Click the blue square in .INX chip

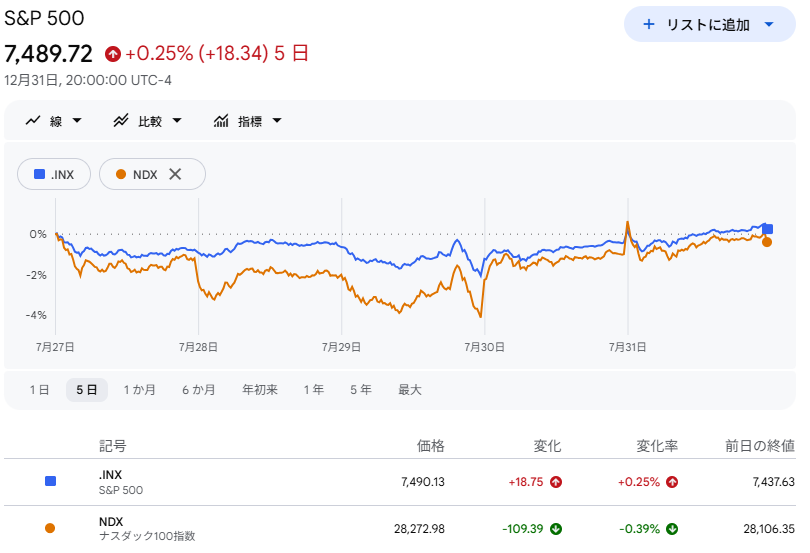click(39, 174)
